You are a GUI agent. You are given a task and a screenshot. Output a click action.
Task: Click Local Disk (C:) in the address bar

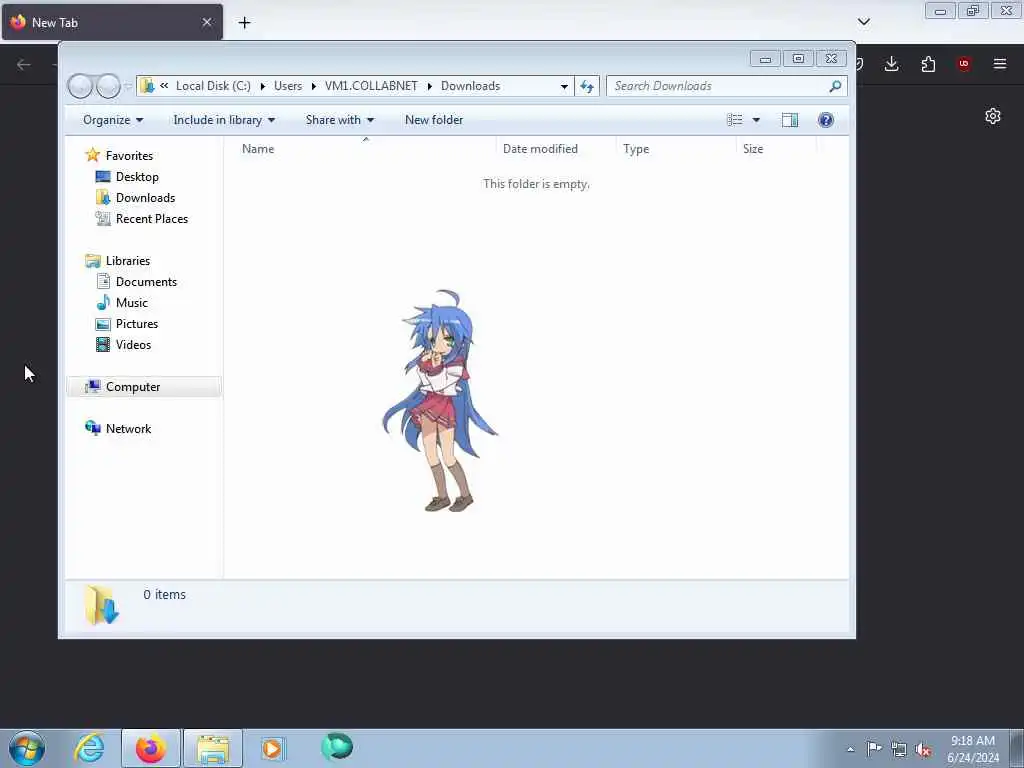click(x=213, y=86)
